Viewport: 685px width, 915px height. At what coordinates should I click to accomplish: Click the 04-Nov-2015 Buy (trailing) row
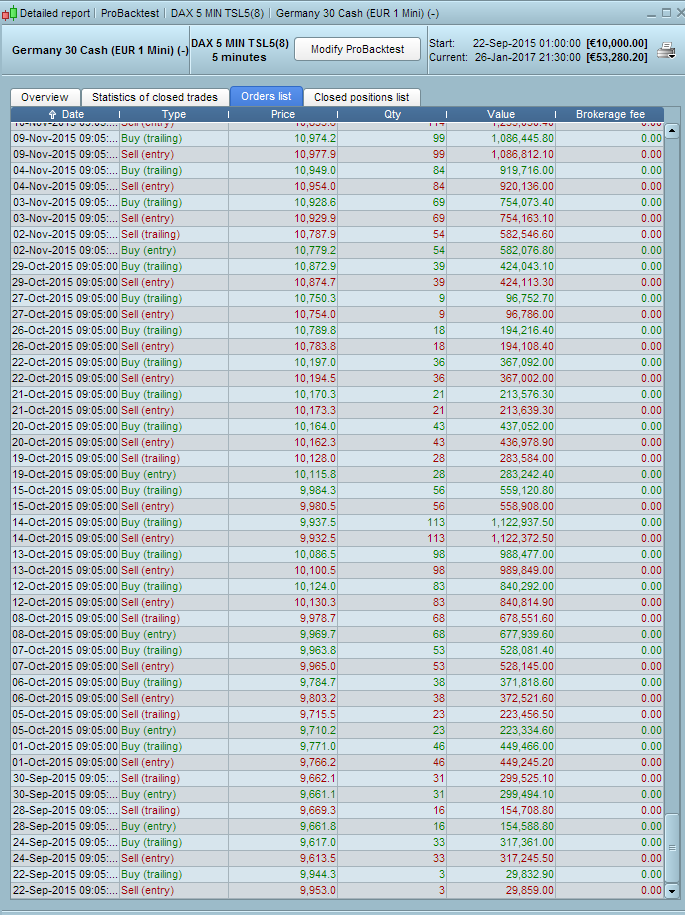(x=337, y=170)
